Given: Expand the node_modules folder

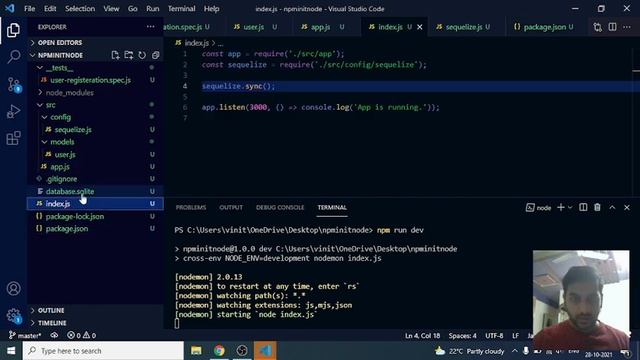Looking at the screenshot, I should (69, 93).
